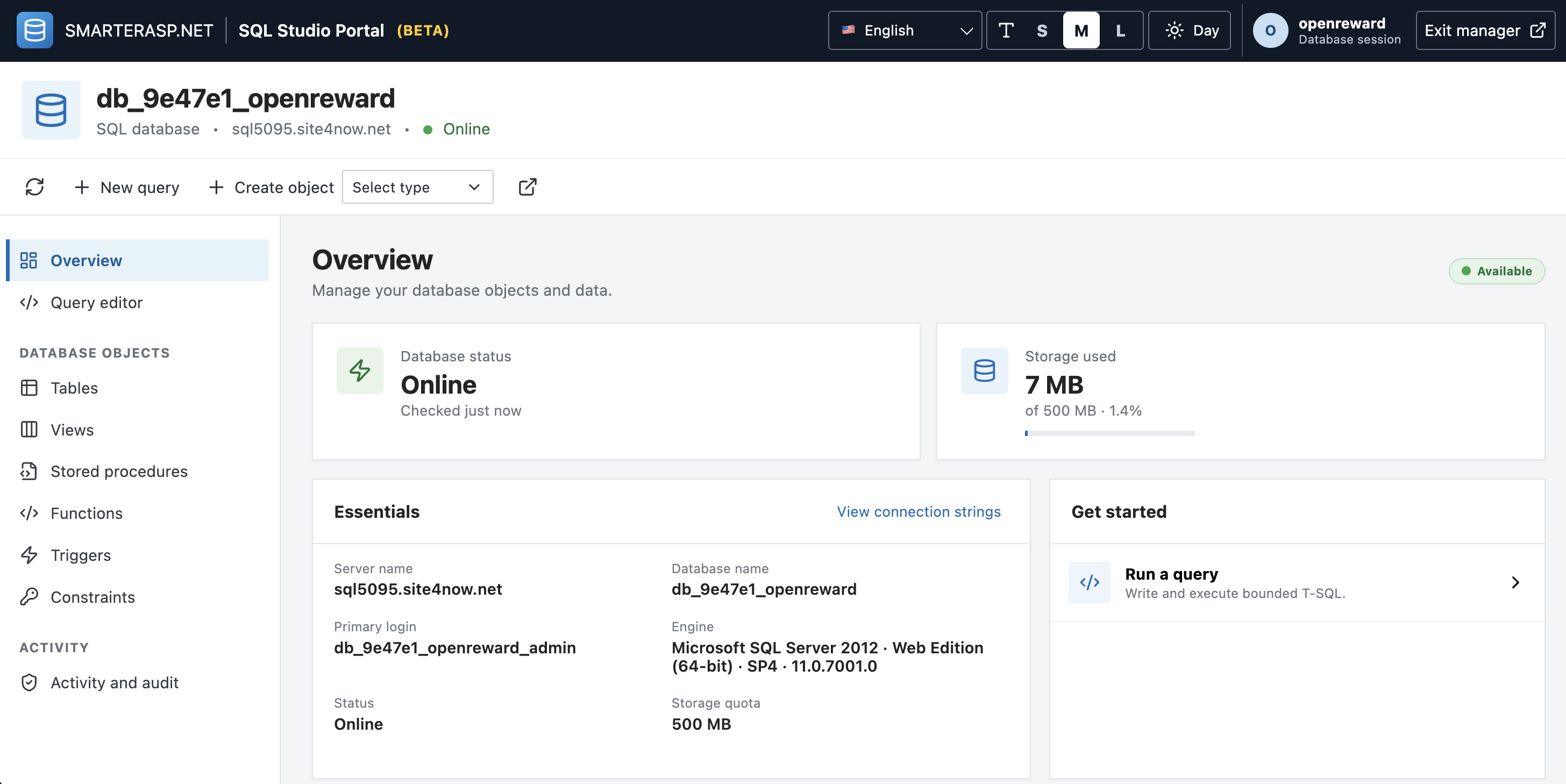Viewport: 1566px width, 784px height.
Task: Click the 7 MB storage used value
Action: click(x=1054, y=384)
